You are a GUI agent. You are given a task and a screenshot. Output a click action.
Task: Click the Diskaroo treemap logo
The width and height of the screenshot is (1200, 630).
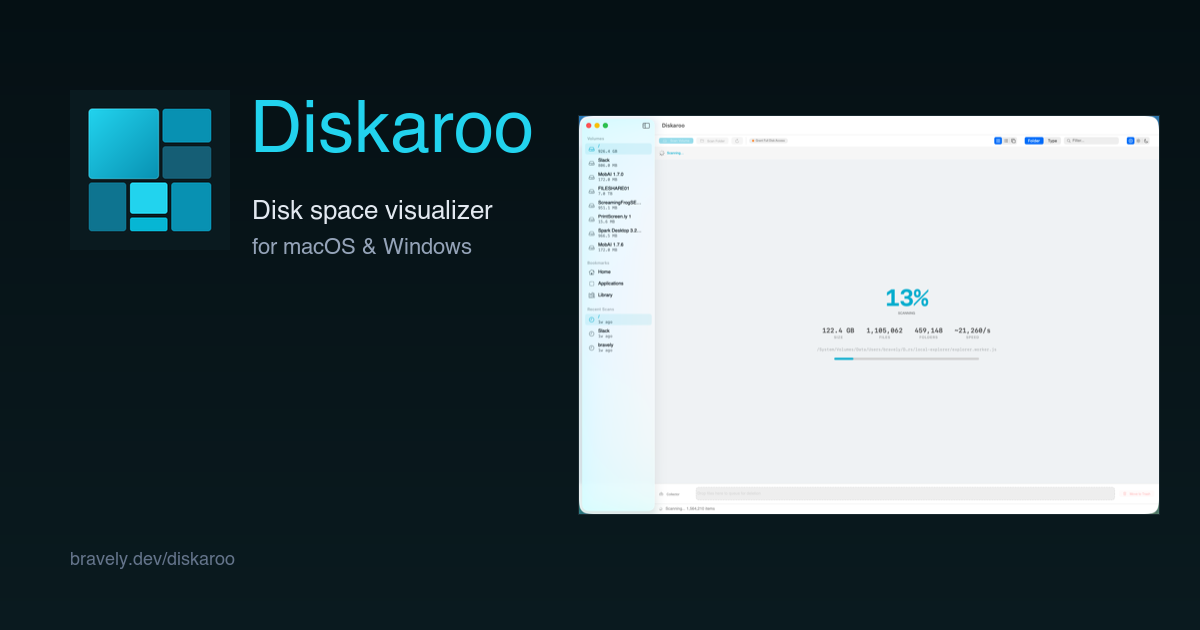click(150, 170)
